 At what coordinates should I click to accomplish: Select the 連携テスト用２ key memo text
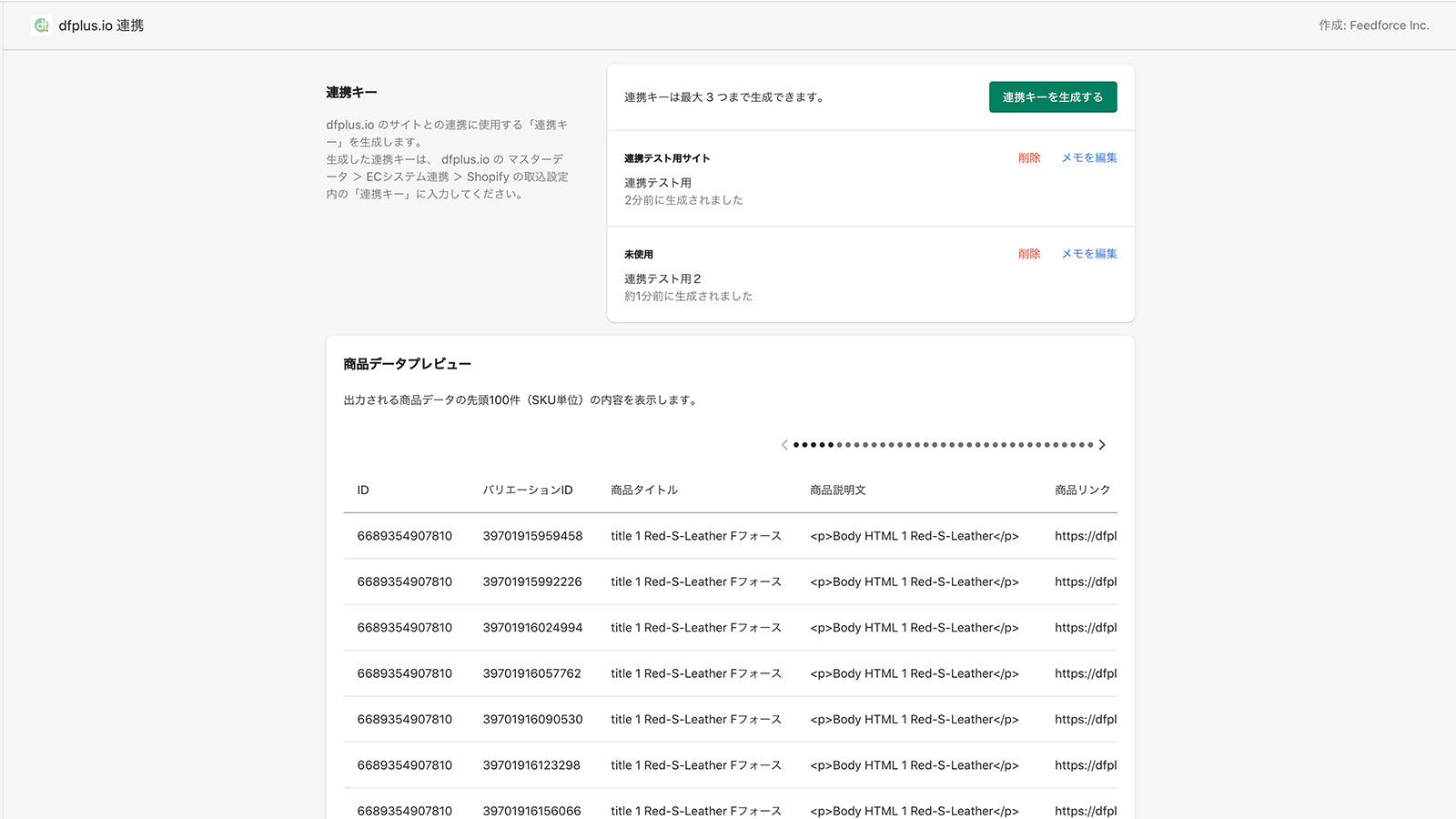tap(662, 278)
